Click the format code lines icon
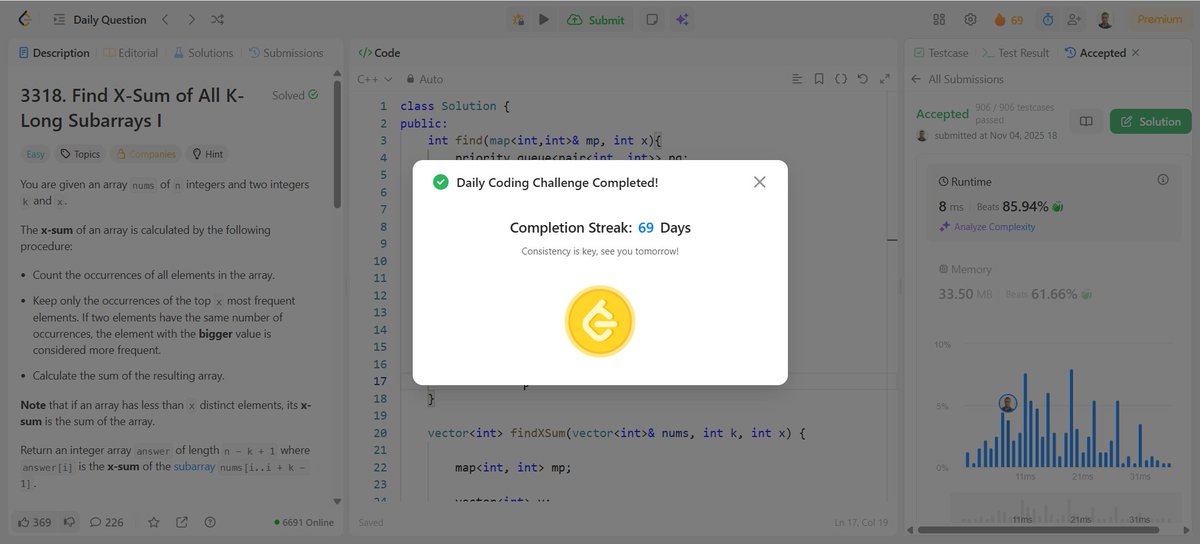This screenshot has height=544, width=1200. point(797,79)
